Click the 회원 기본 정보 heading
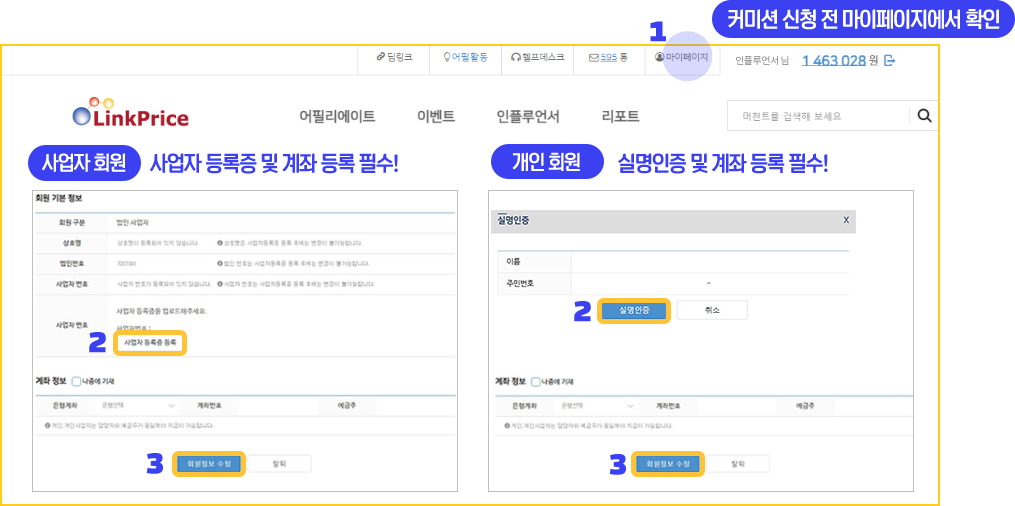The width and height of the screenshot is (1015, 506). (58, 198)
